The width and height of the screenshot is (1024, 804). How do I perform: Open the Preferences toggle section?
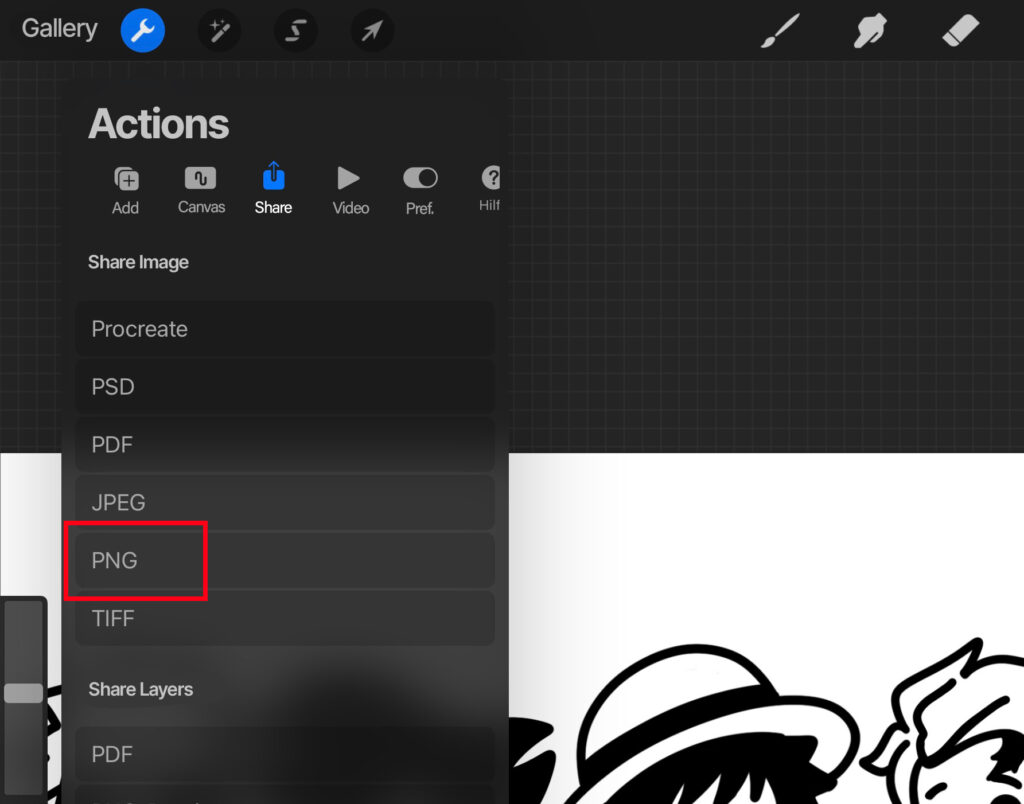[420, 188]
